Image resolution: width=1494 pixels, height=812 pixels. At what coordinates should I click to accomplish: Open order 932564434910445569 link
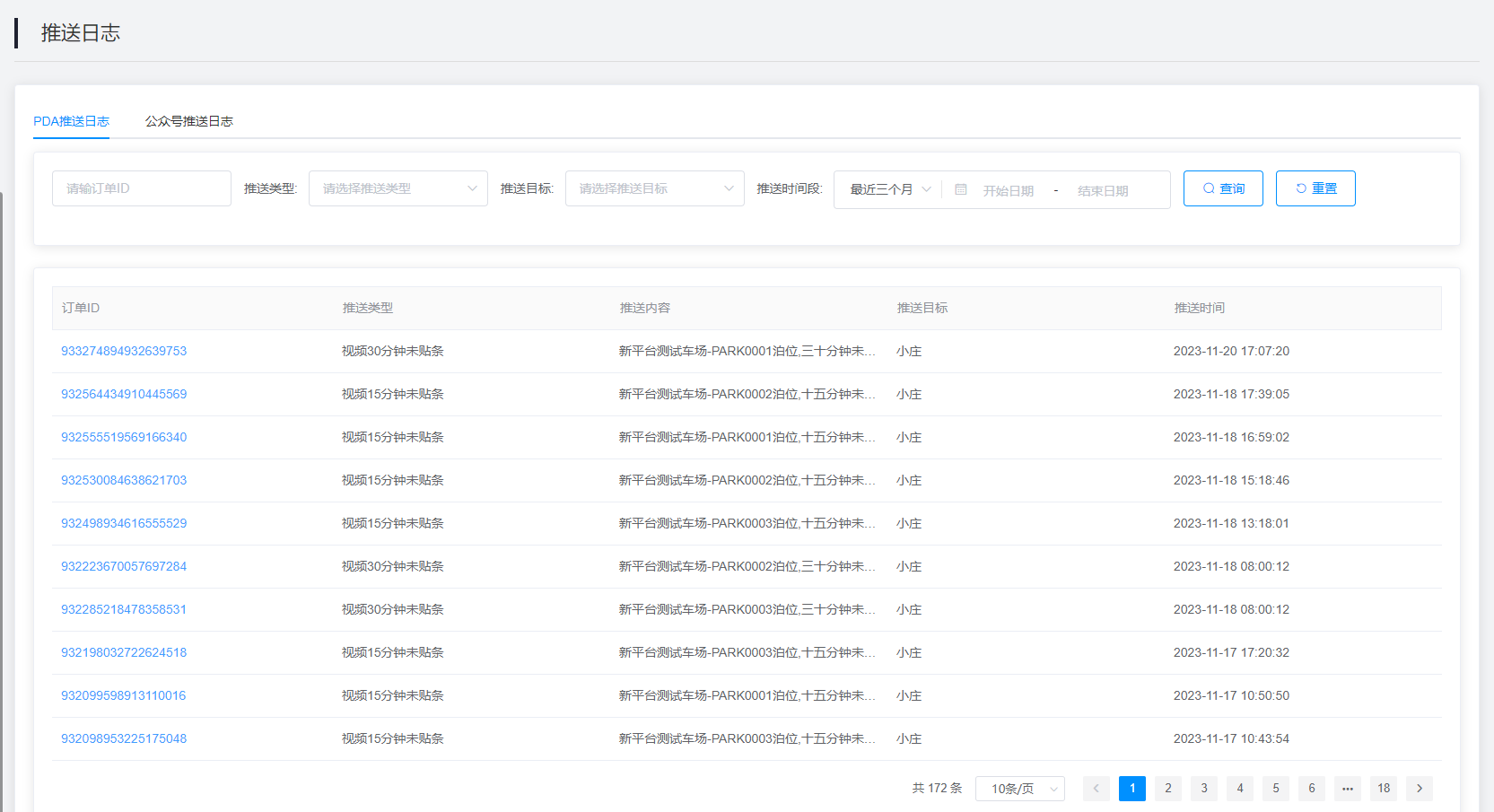[124, 394]
